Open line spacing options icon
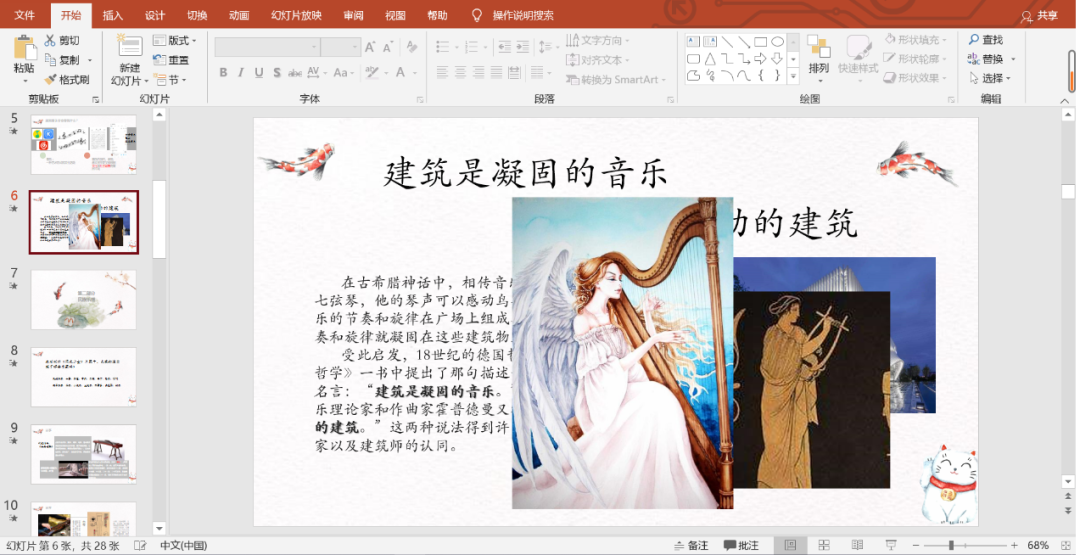This screenshot has width=1080, height=555. point(548,47)
